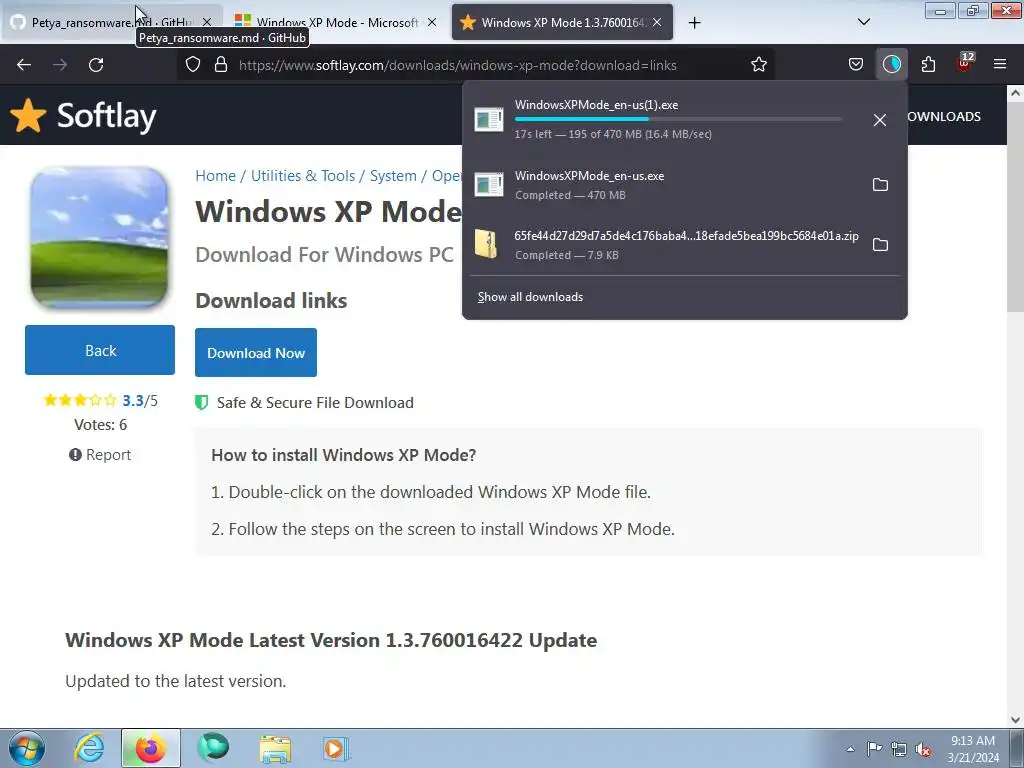Open Windows Media Player taskbar icon
This screenshot has width=1024, height=768.
click(x=336, y=748)
